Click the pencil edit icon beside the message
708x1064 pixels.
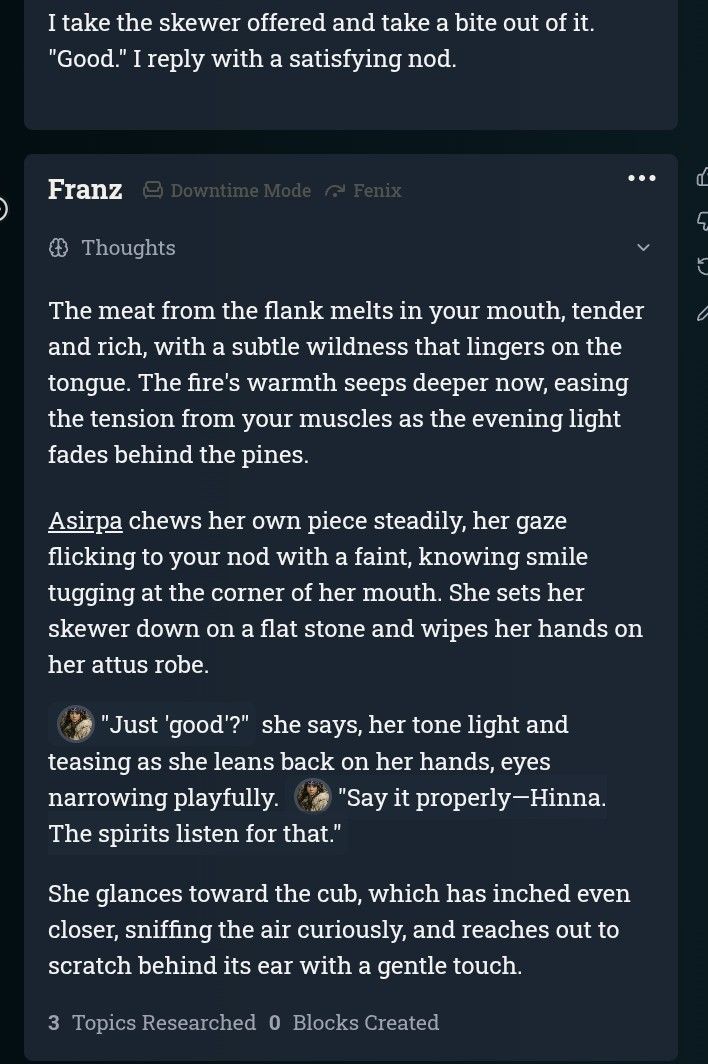[703, 312]
